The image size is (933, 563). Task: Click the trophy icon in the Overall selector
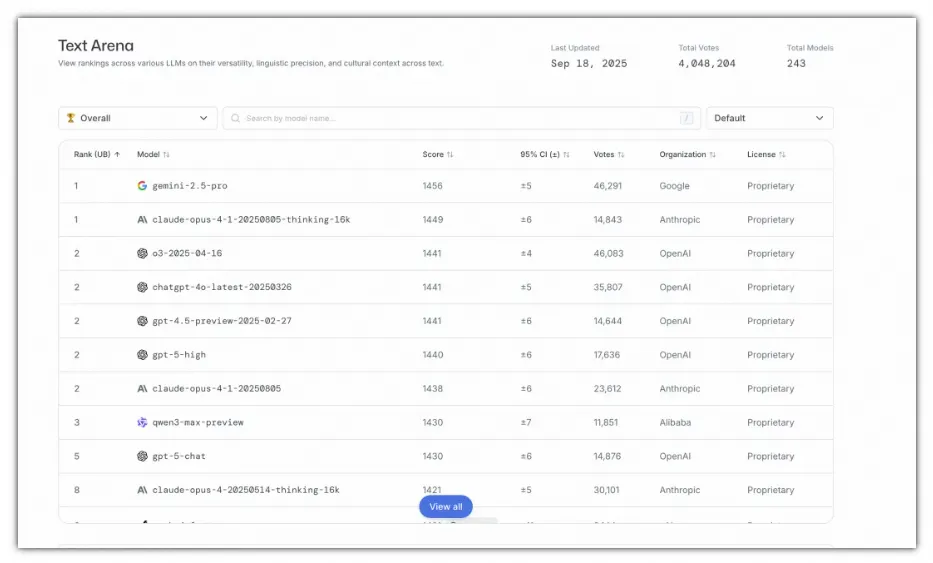tap(71, 118)
